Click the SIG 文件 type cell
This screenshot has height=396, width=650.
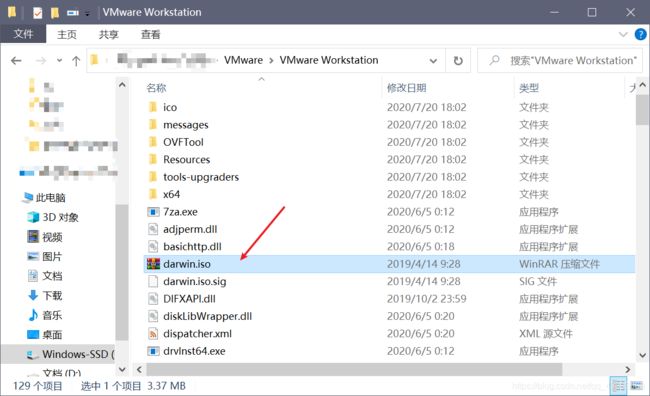click(538, 281)
